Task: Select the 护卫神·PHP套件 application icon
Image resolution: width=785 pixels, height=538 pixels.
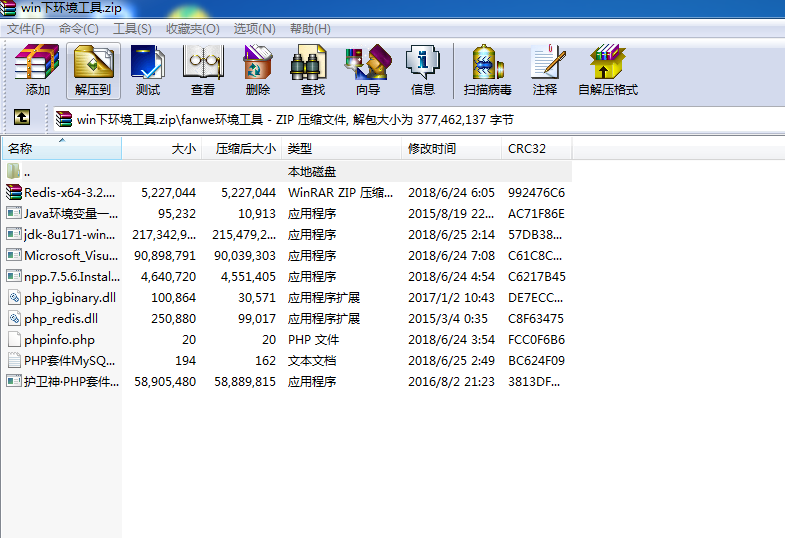Action: coord(14,381)
